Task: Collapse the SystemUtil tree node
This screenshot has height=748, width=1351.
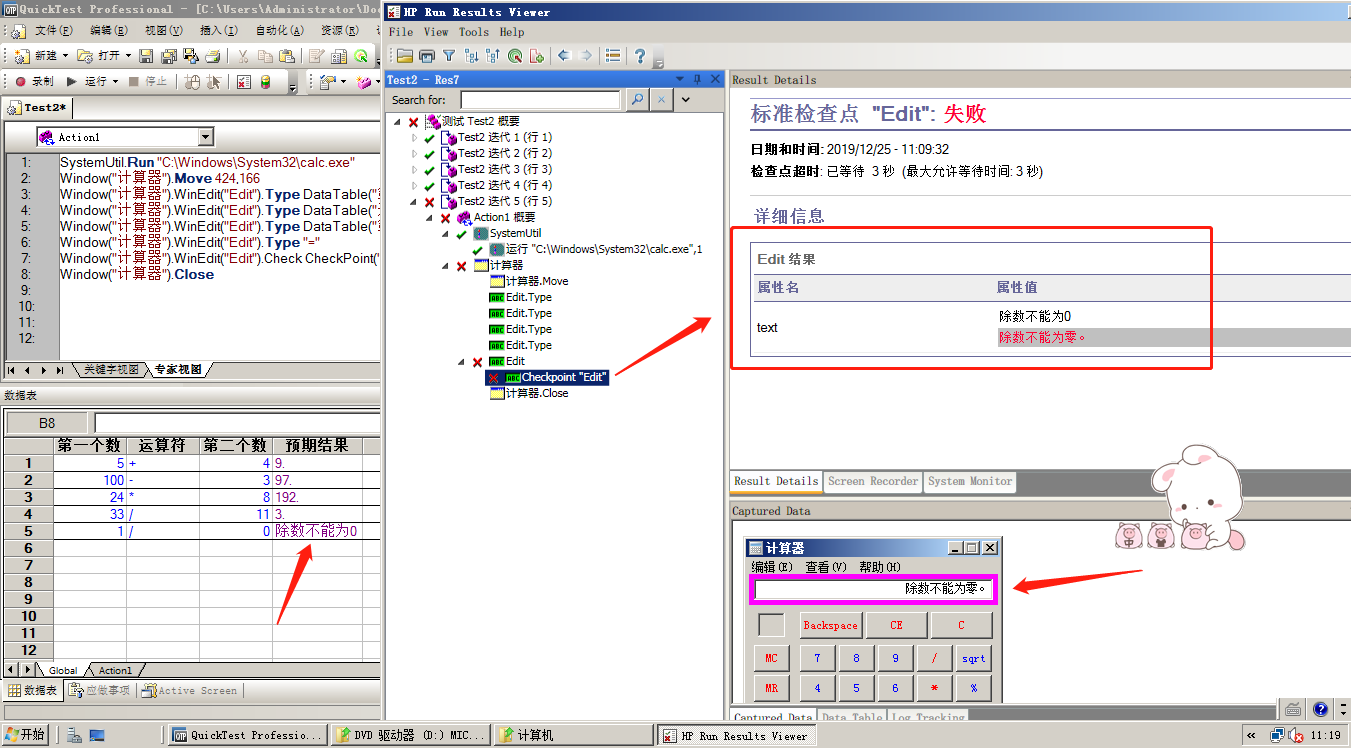Action: click(447, 233)
